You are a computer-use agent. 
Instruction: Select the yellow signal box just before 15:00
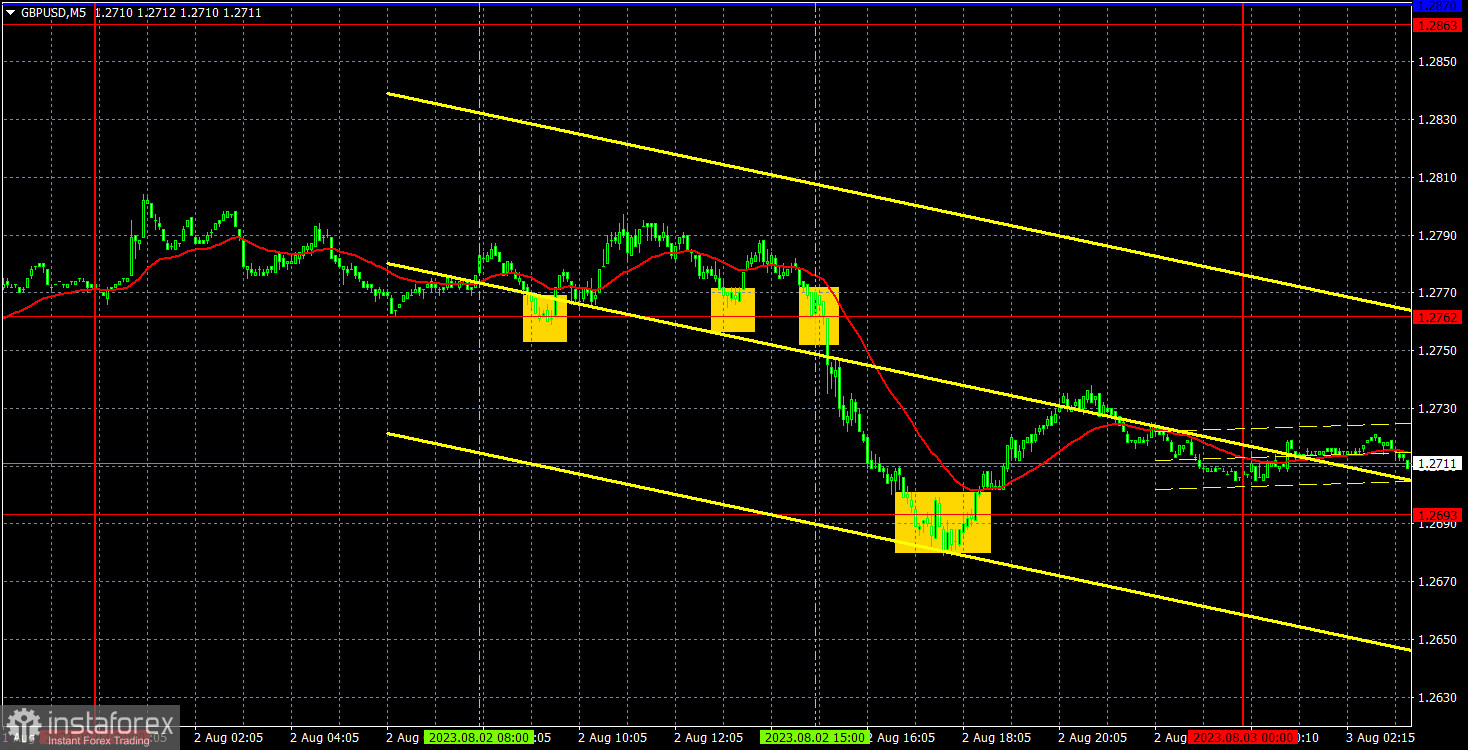819,316
